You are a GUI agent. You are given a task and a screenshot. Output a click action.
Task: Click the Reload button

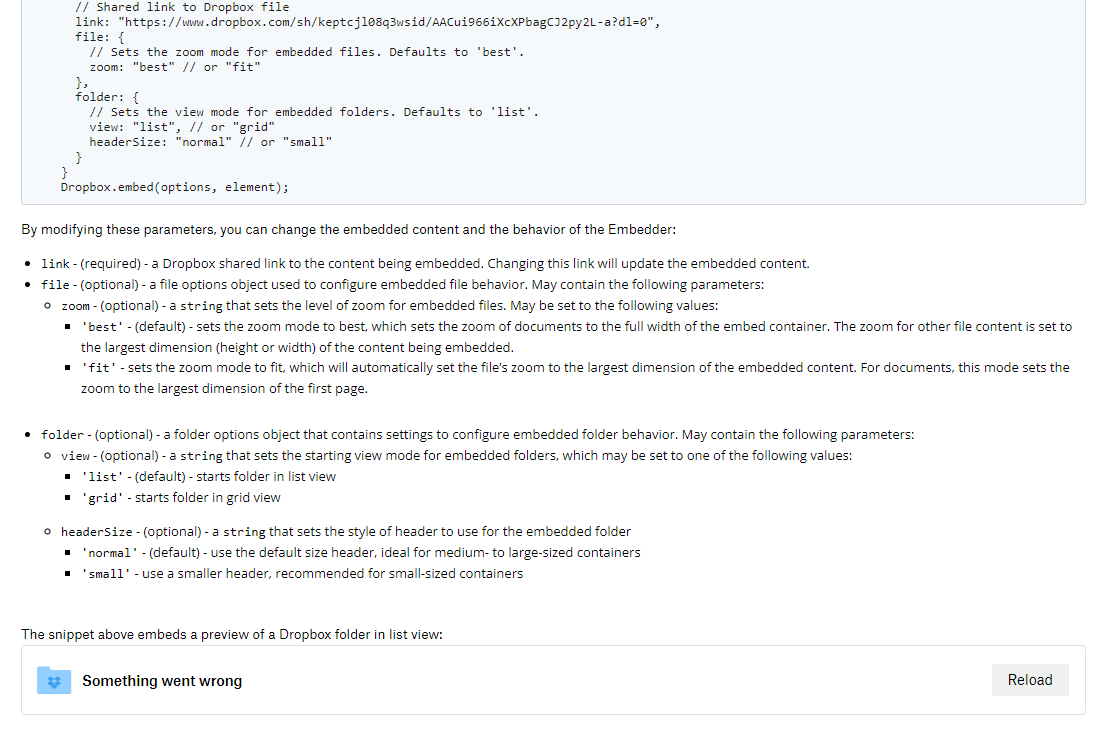click(x=1030, y=680)
